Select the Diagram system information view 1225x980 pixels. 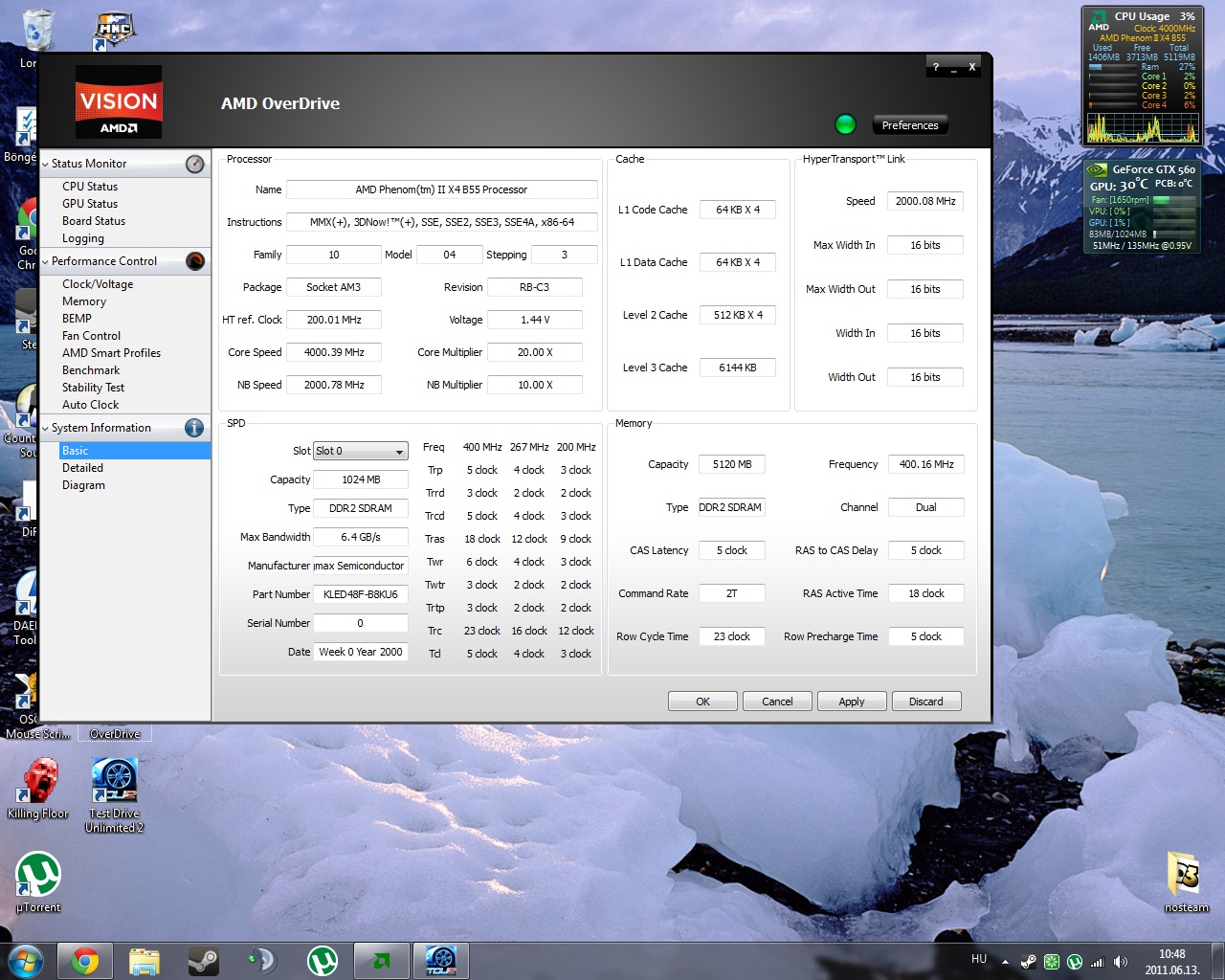tap(83, 485)
